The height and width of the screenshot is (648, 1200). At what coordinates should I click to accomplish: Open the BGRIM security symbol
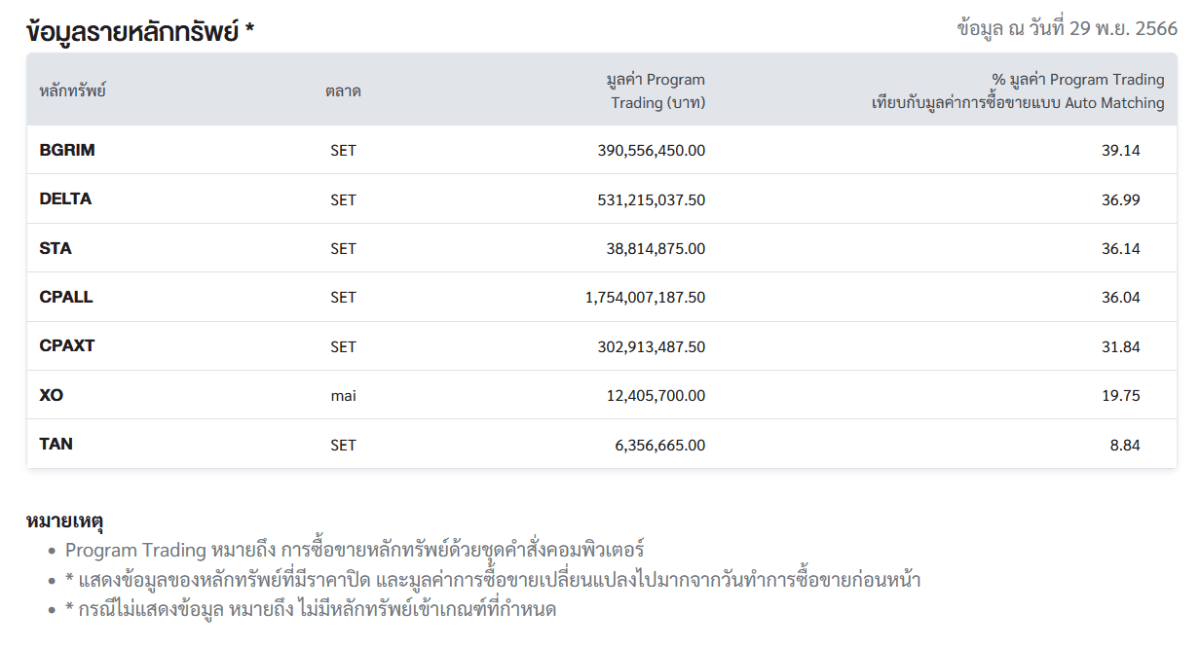pos(67,150)
